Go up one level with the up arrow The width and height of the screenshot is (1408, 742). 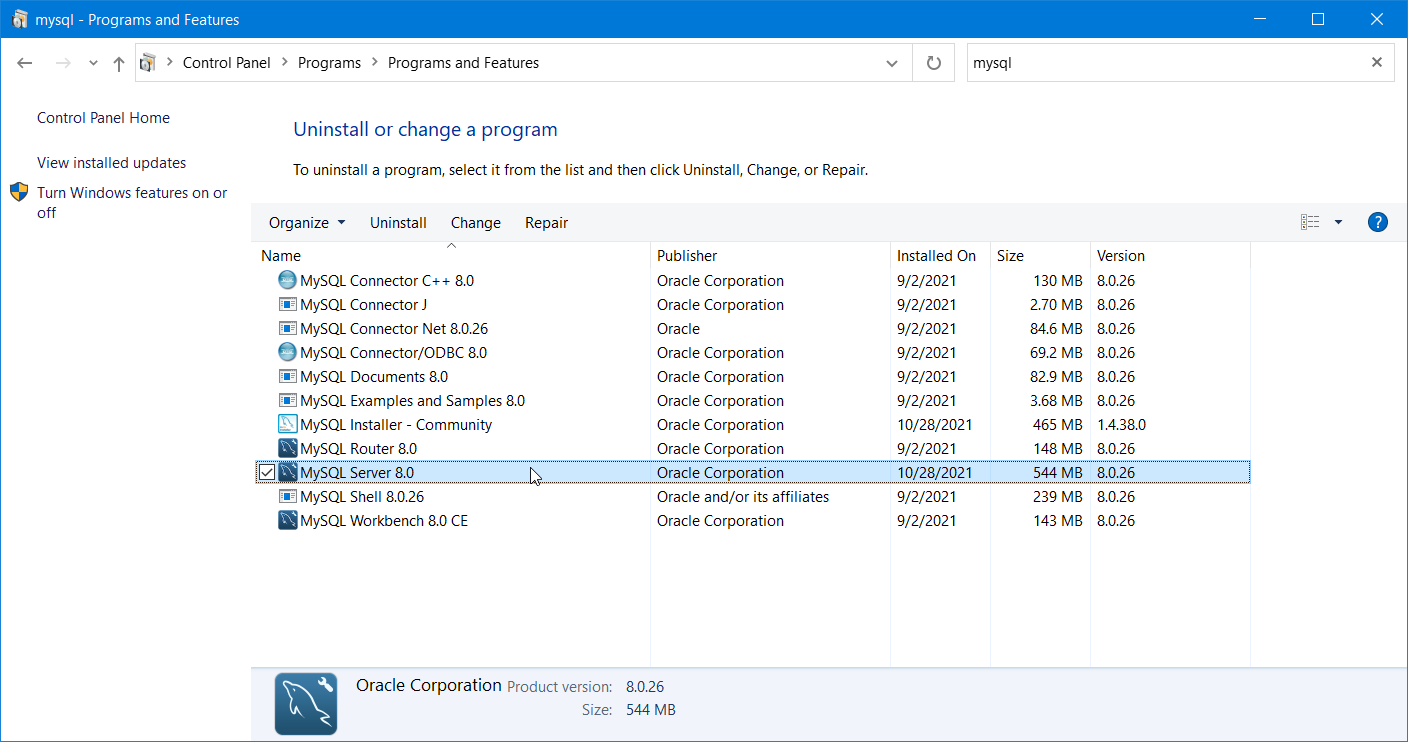[x=119, y=63]
